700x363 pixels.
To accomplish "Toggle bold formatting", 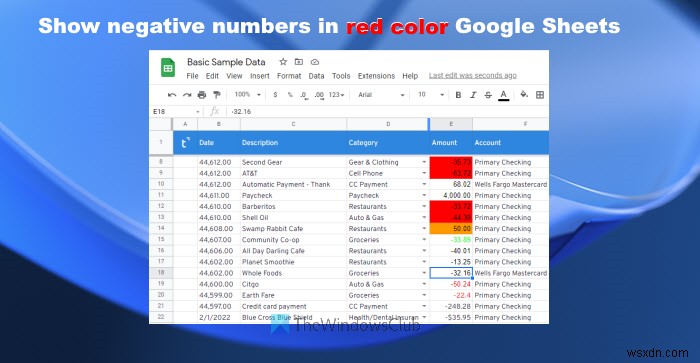I will coord(458,95).
